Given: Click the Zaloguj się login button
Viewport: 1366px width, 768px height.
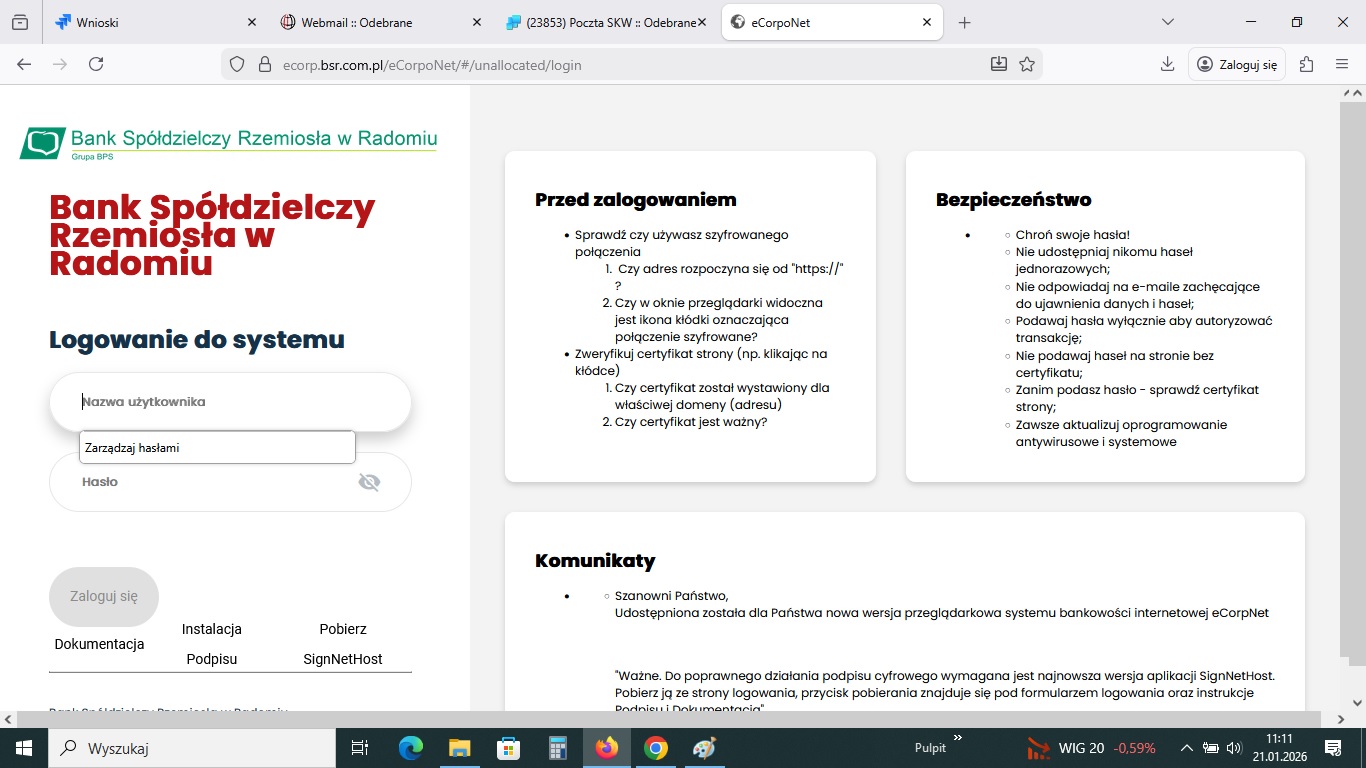Looking at the screenshot, I should coord(104,596).
